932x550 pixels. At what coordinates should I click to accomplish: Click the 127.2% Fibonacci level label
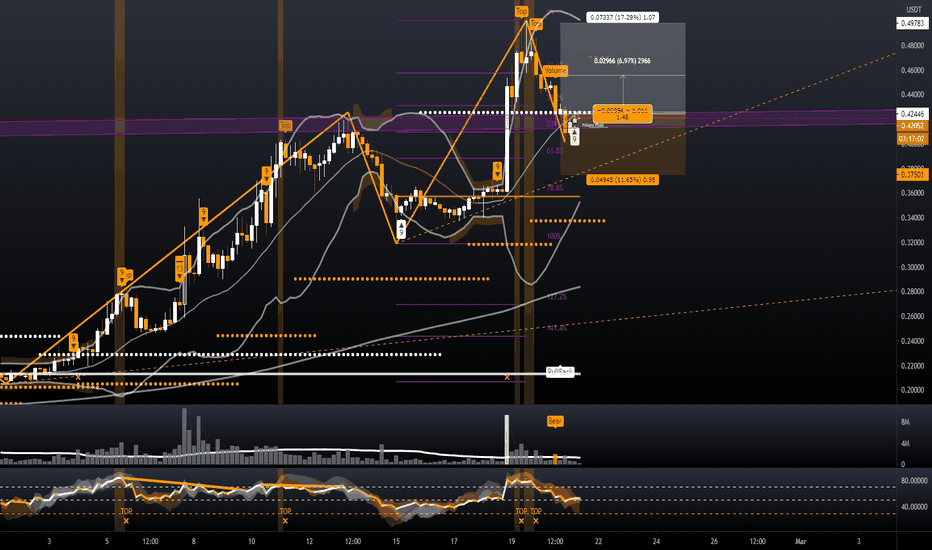(556, 297)
